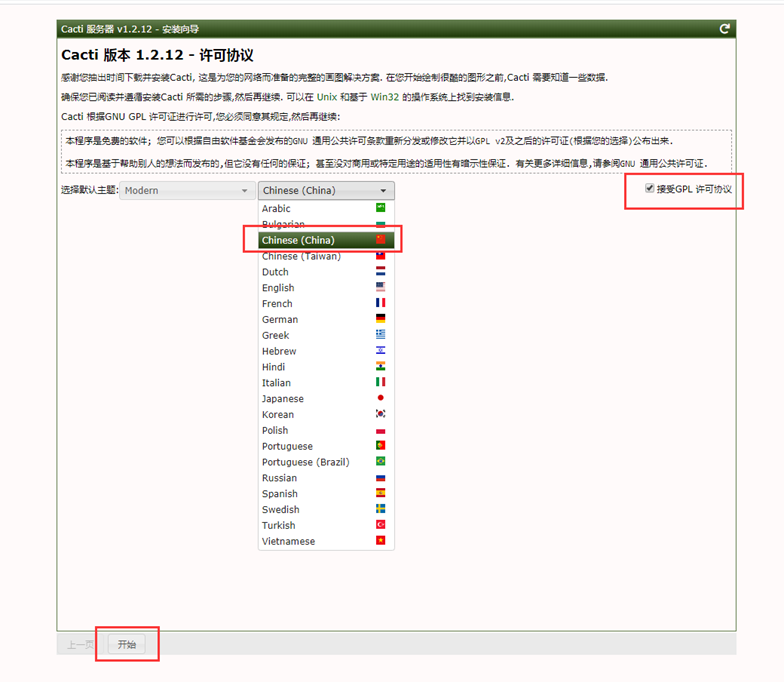Open the Unix installation link
The image size is (784, 682).
327,97
